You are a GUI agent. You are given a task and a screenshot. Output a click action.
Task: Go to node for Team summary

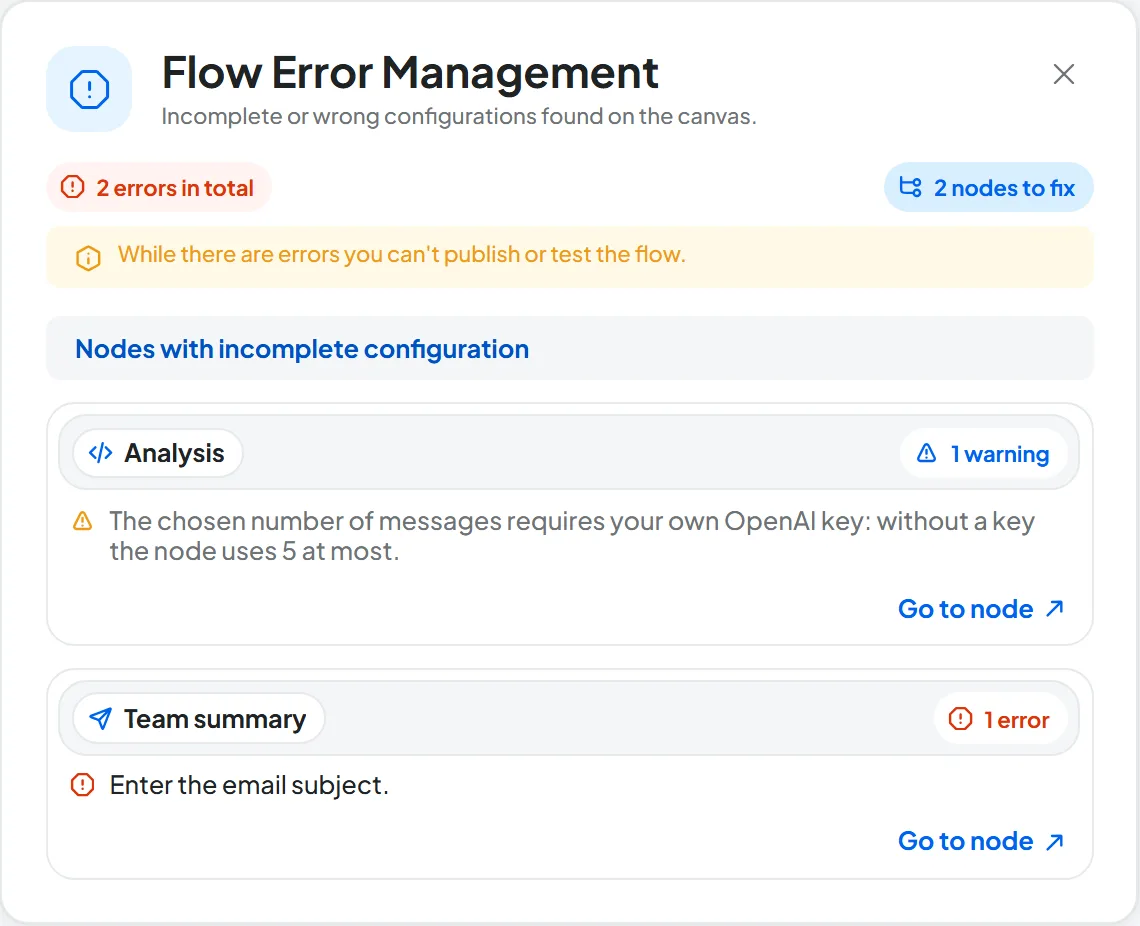coord(981,841)
